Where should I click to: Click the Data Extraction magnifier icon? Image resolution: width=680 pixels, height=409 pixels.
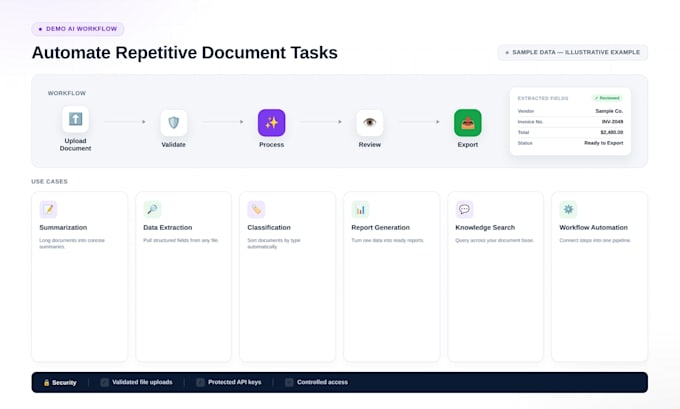pyautogui.click(x=152, y=209)
